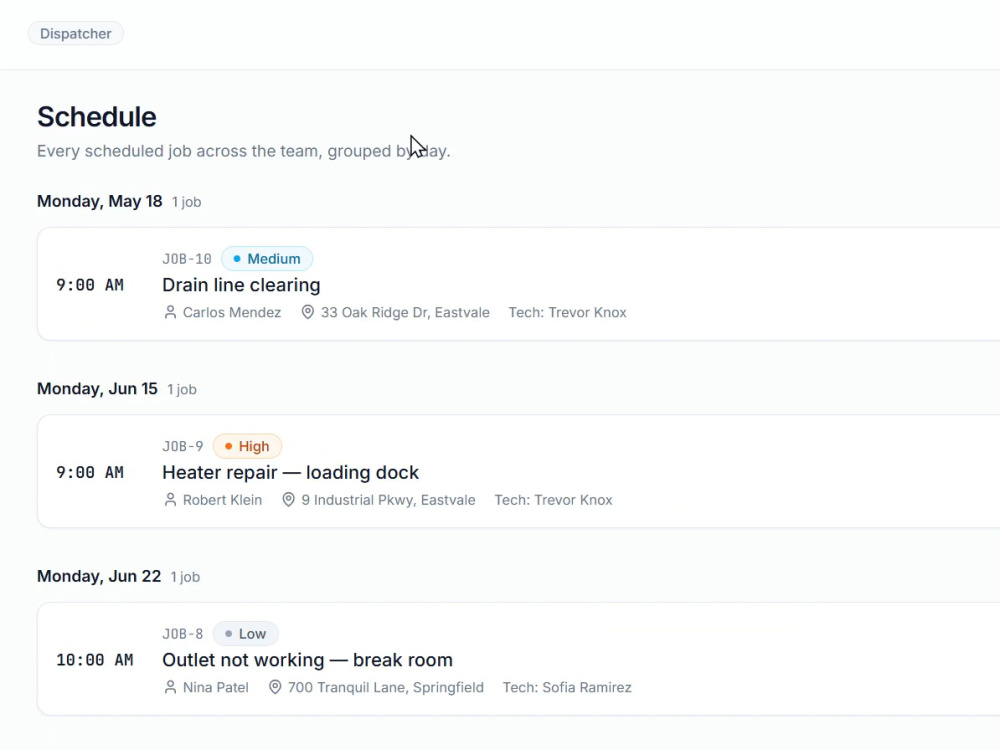This screenshot has height=750, width=1000.
Task: Open the Heater repair — loading dock job
Action: [290, 473]
